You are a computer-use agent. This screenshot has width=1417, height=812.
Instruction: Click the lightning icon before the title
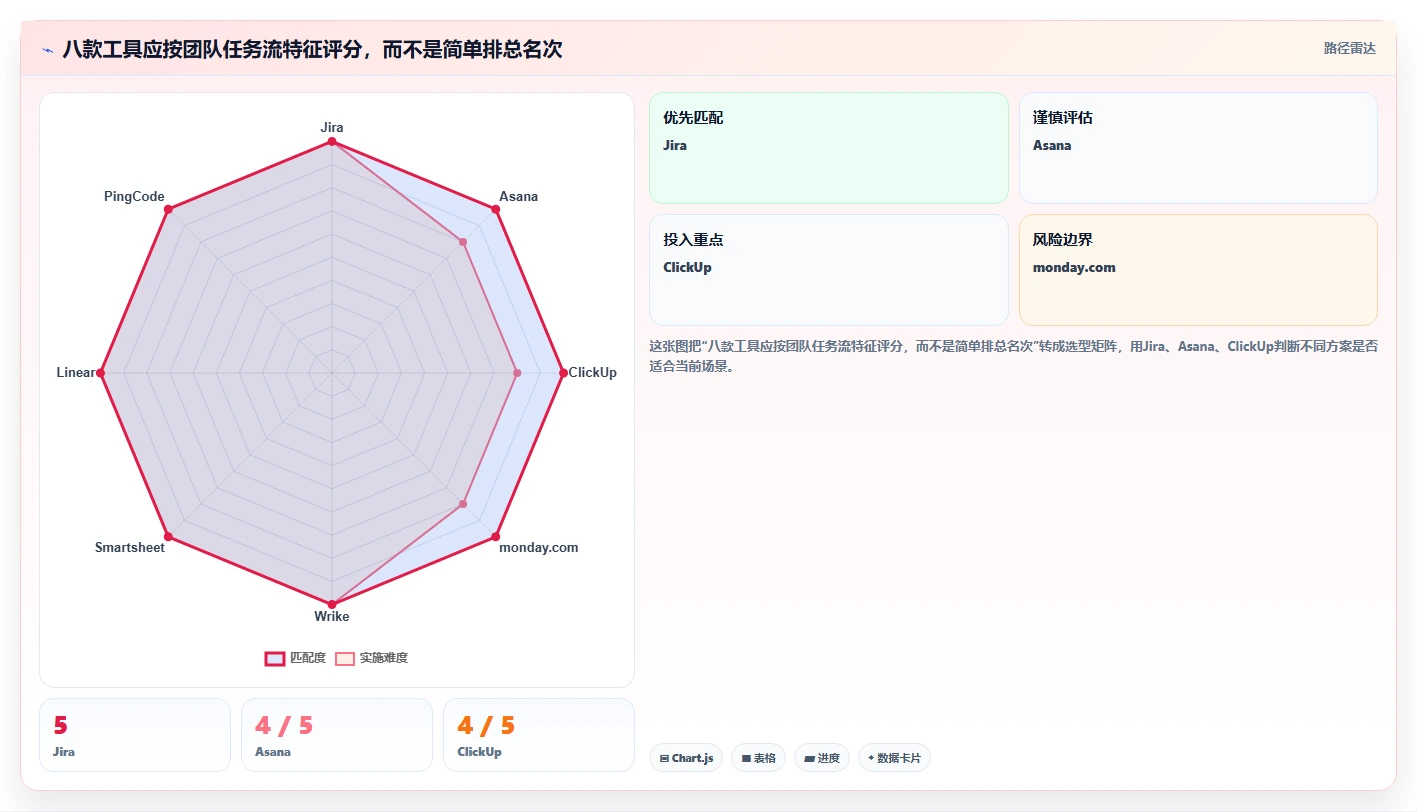pos(48,49)
